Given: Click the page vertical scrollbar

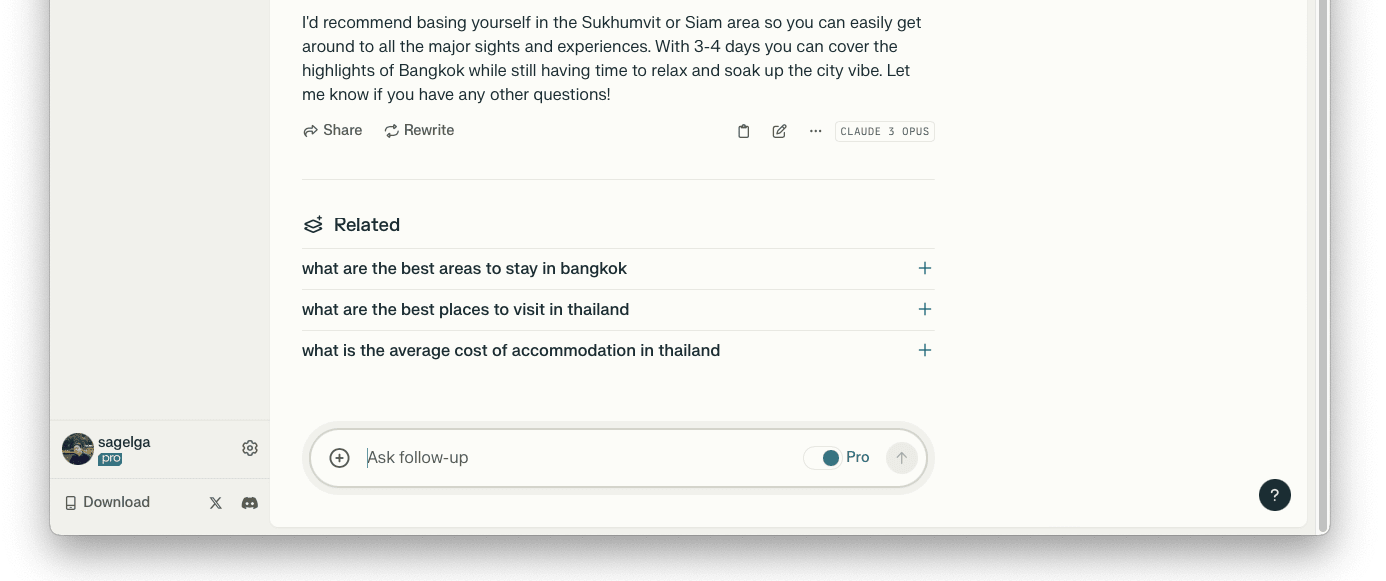Looking at the screenshot, I should click(1323, 260).
